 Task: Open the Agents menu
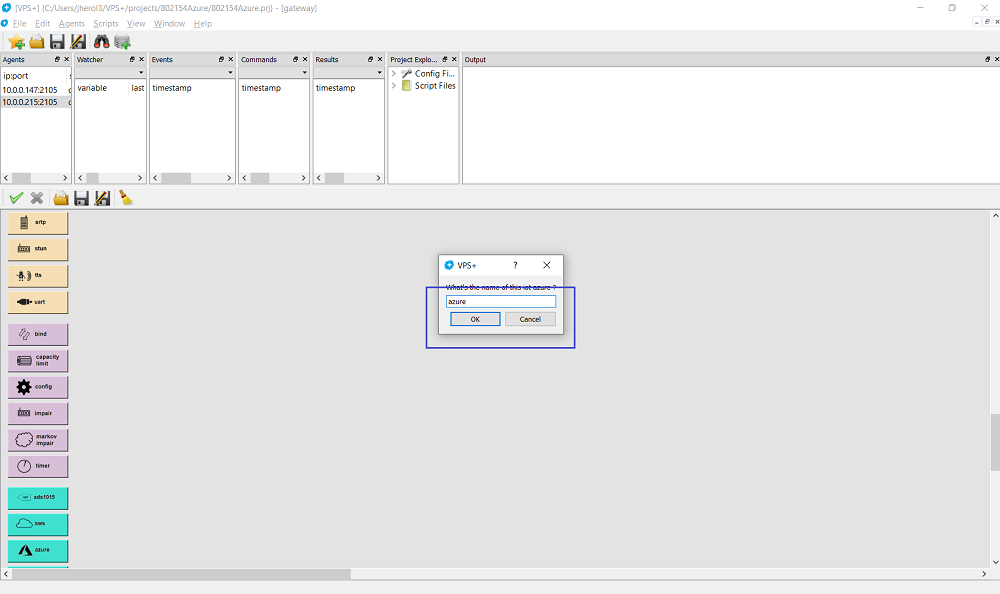72,23
